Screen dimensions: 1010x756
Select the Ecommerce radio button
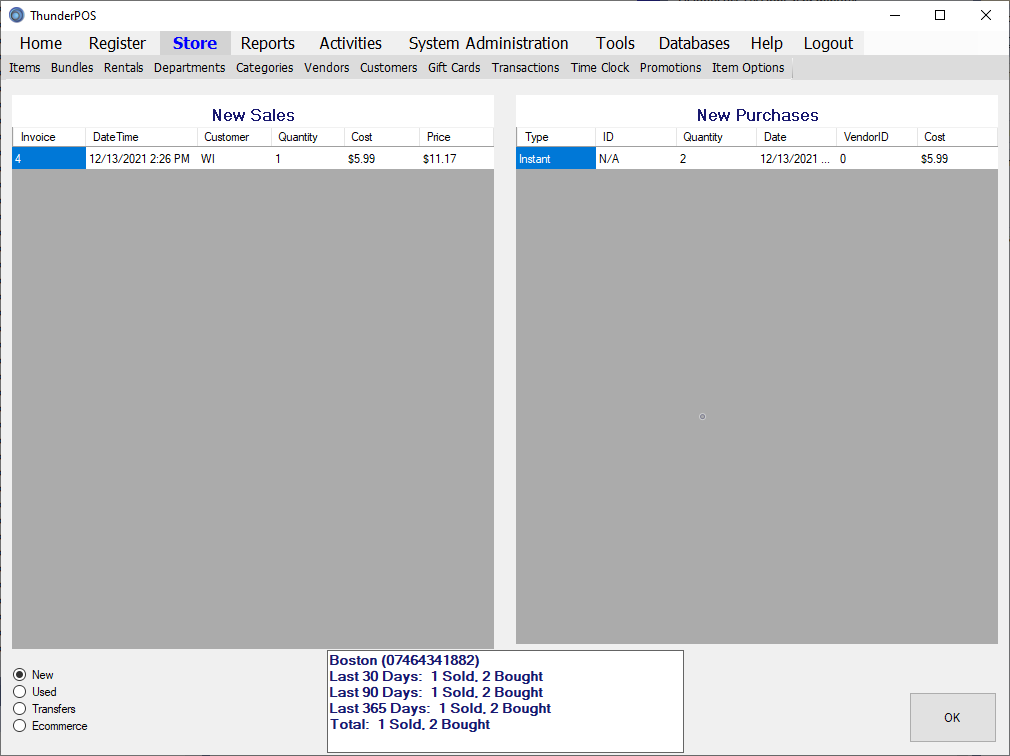20,726
